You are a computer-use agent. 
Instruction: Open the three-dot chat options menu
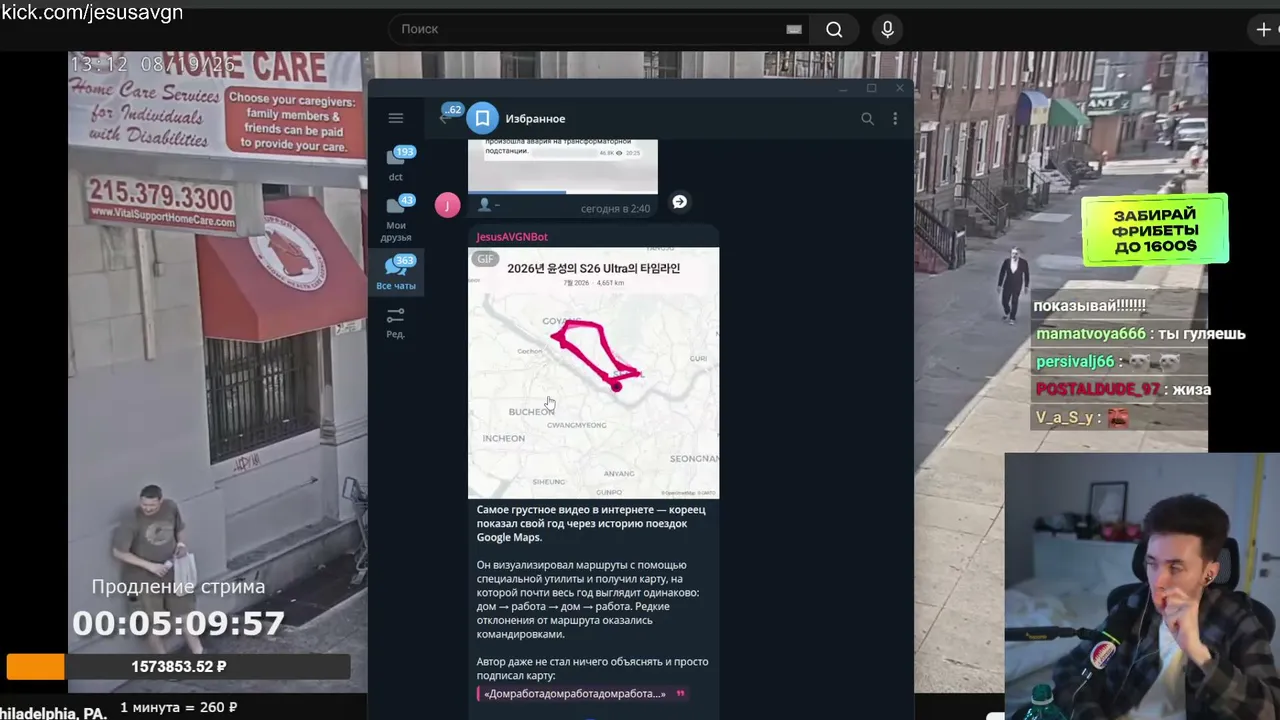coord(895,118)
